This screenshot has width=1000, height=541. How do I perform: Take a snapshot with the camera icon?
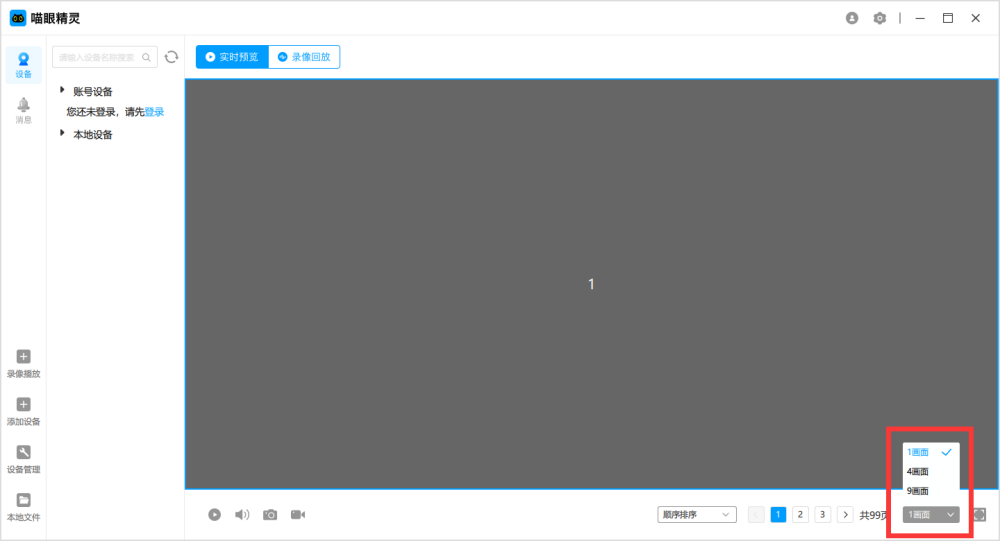[x=270, y=515]
